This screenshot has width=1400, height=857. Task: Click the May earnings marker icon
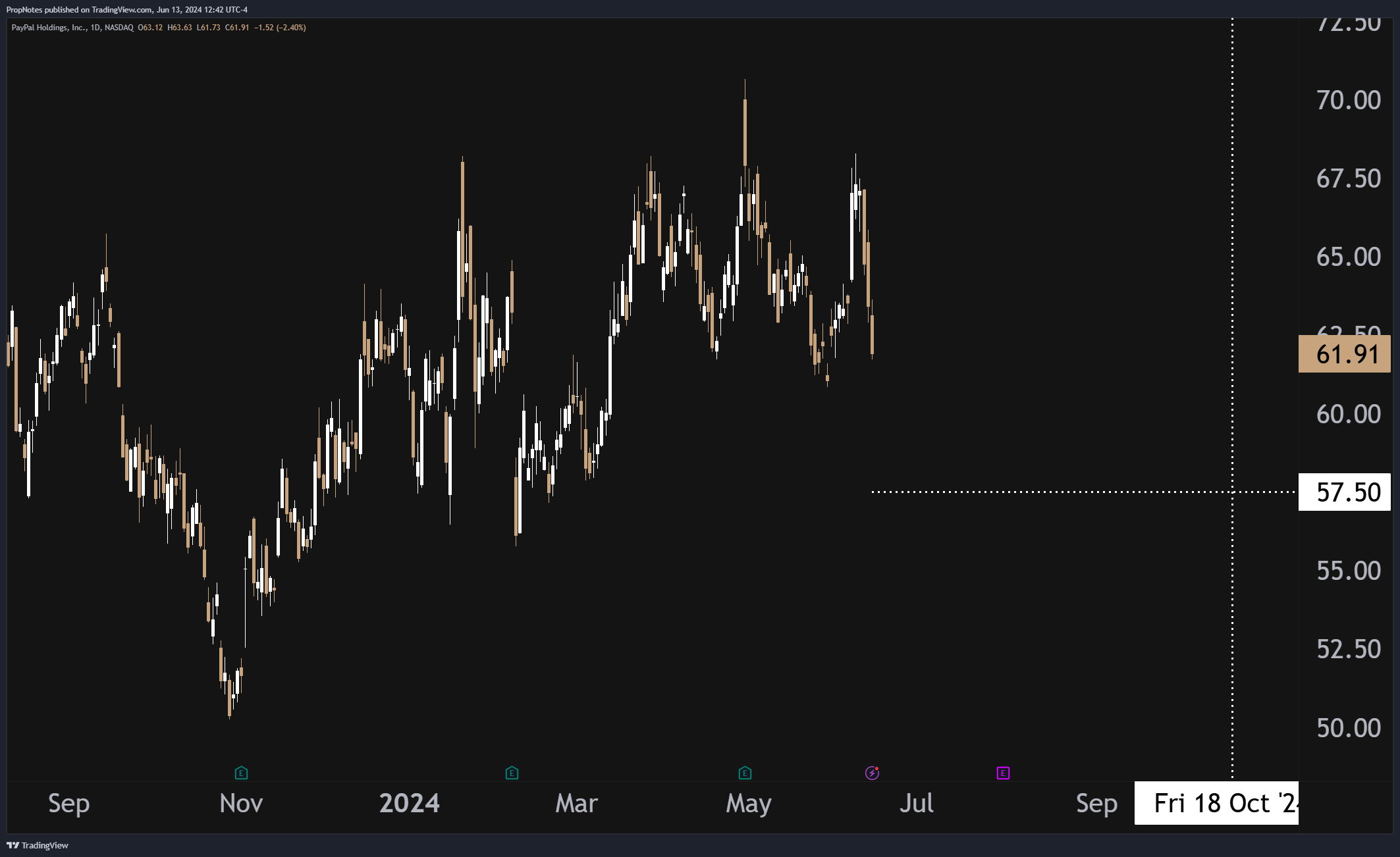[x=745, y=773]
